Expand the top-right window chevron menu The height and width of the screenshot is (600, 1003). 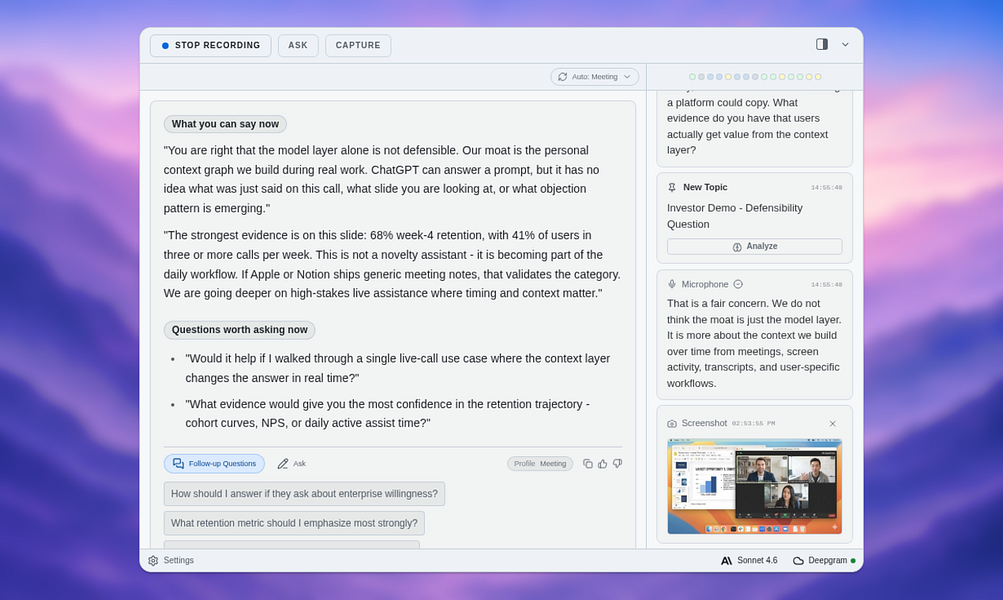(845, 45)
